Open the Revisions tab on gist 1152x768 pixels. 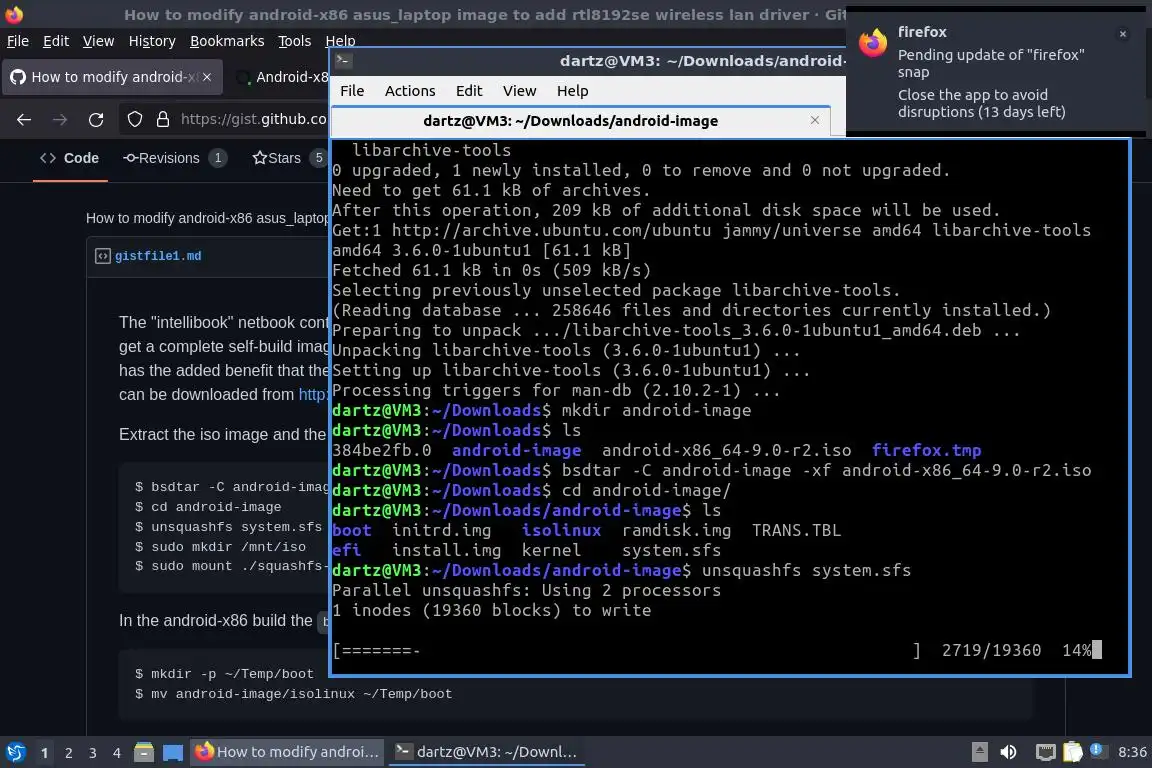pos(176,159)
